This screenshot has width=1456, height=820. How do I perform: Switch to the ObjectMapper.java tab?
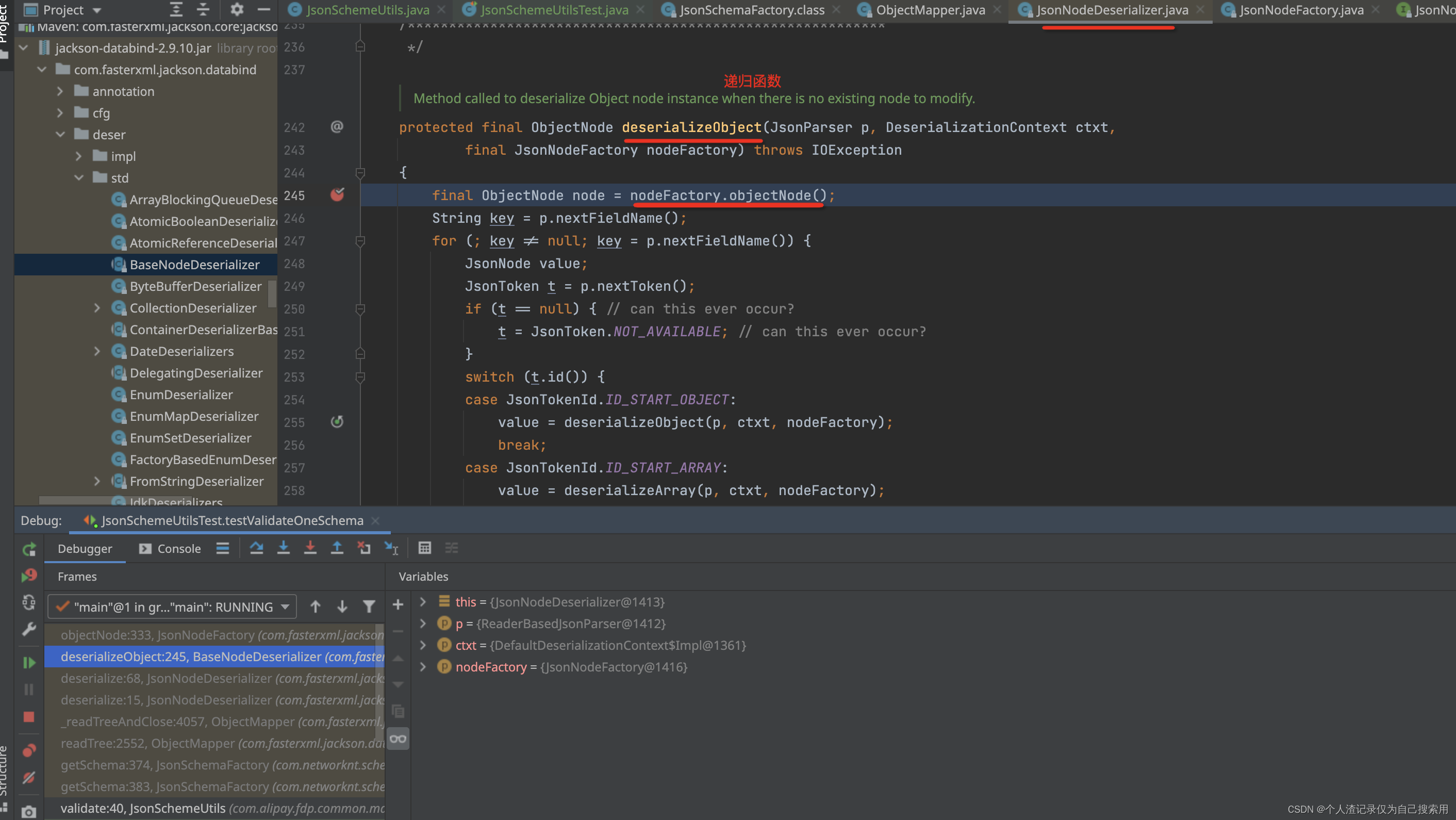tap(930, 10)
